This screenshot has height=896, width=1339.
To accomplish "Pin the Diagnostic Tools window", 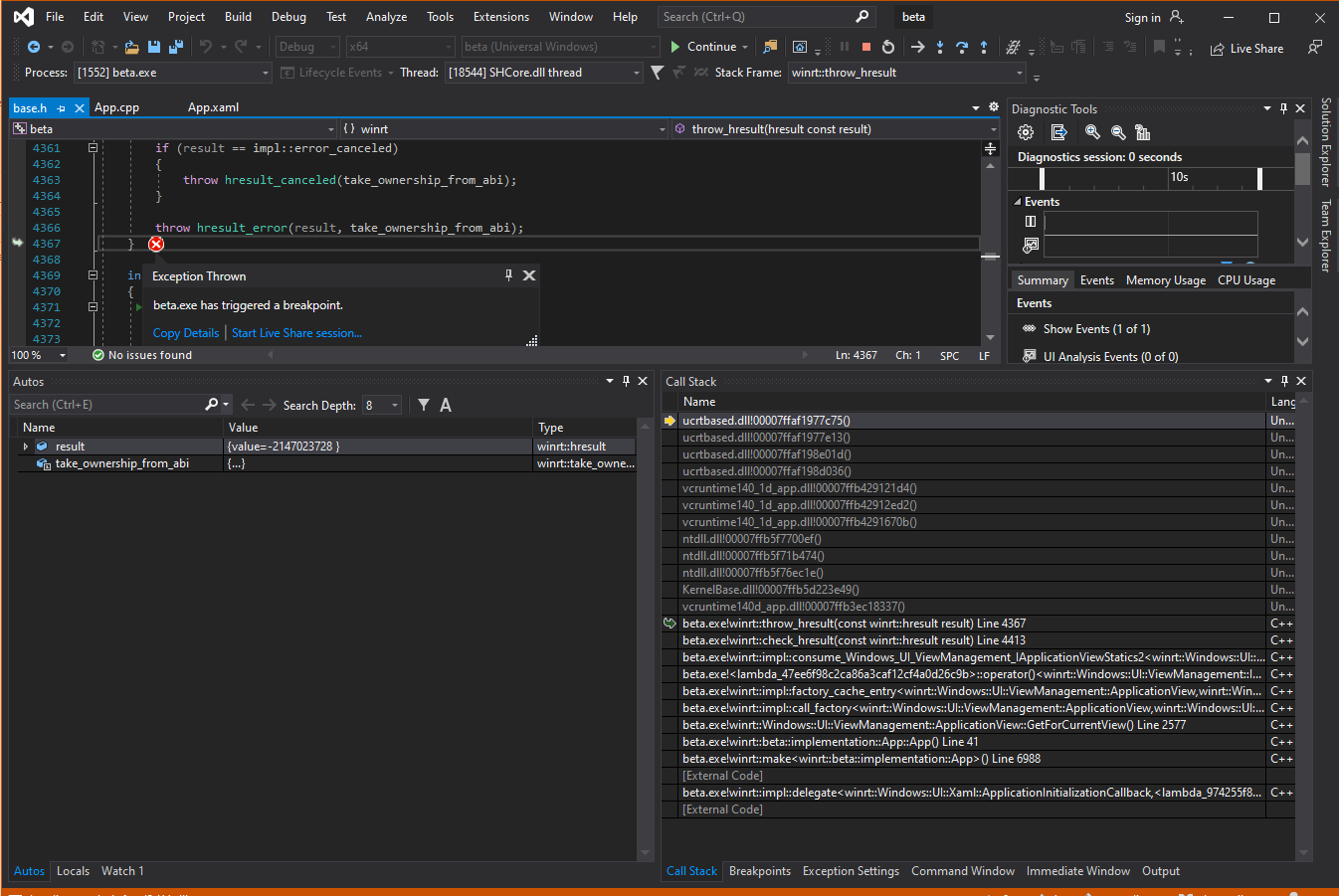I will (1283, 108).
